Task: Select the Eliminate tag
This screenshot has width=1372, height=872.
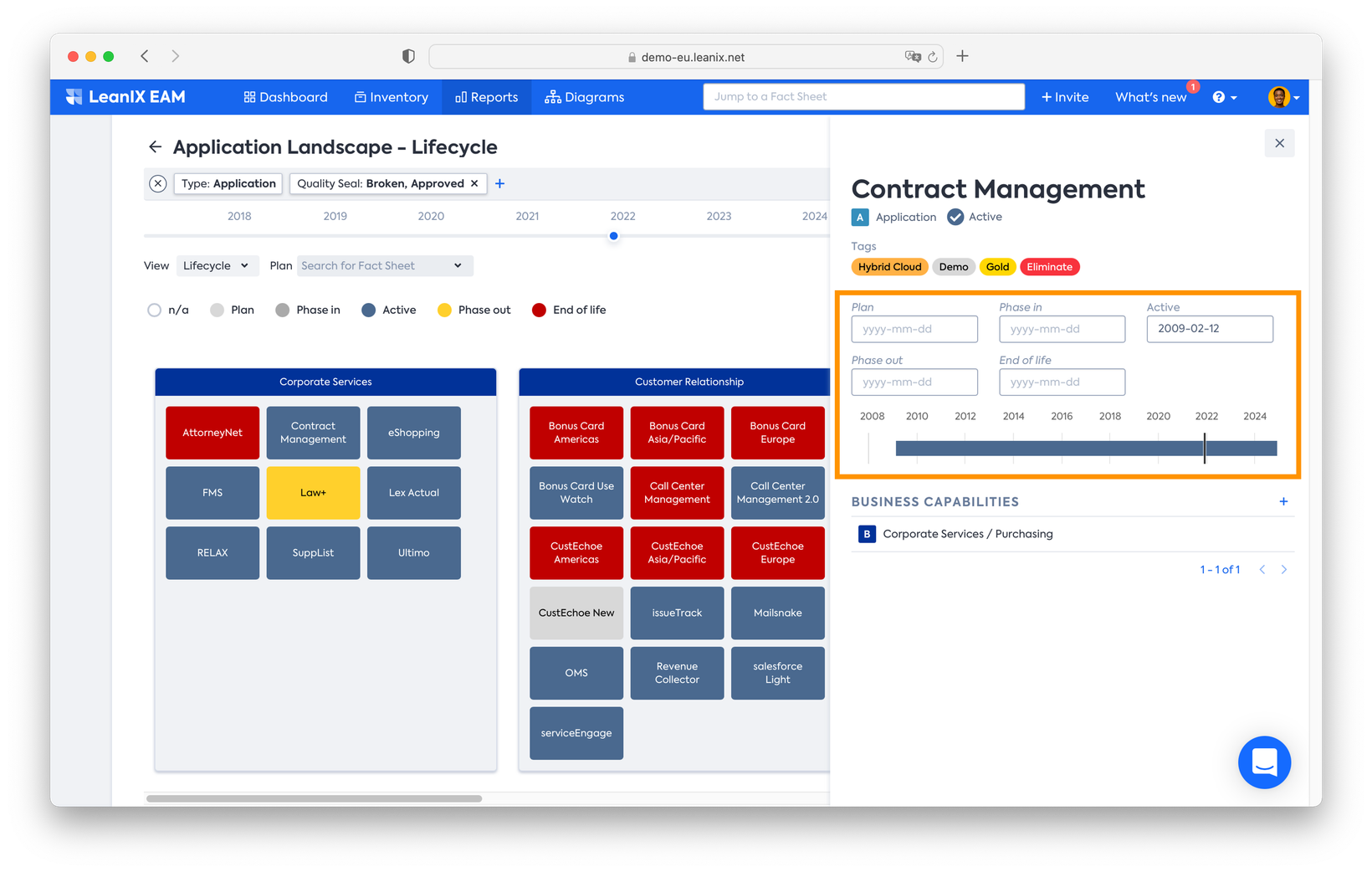Action: pos(1049,267)
